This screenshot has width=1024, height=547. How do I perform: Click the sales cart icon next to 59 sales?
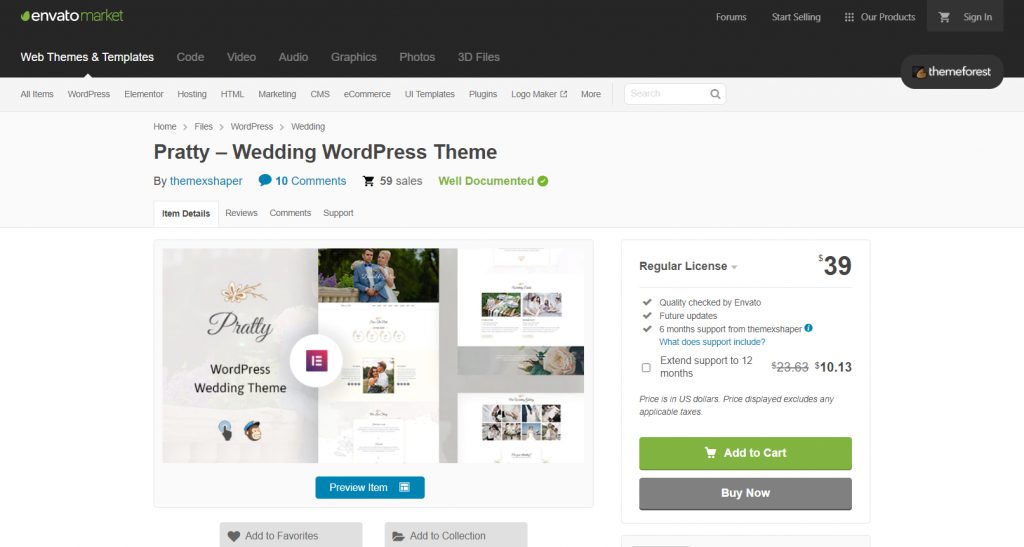point(368,181)
